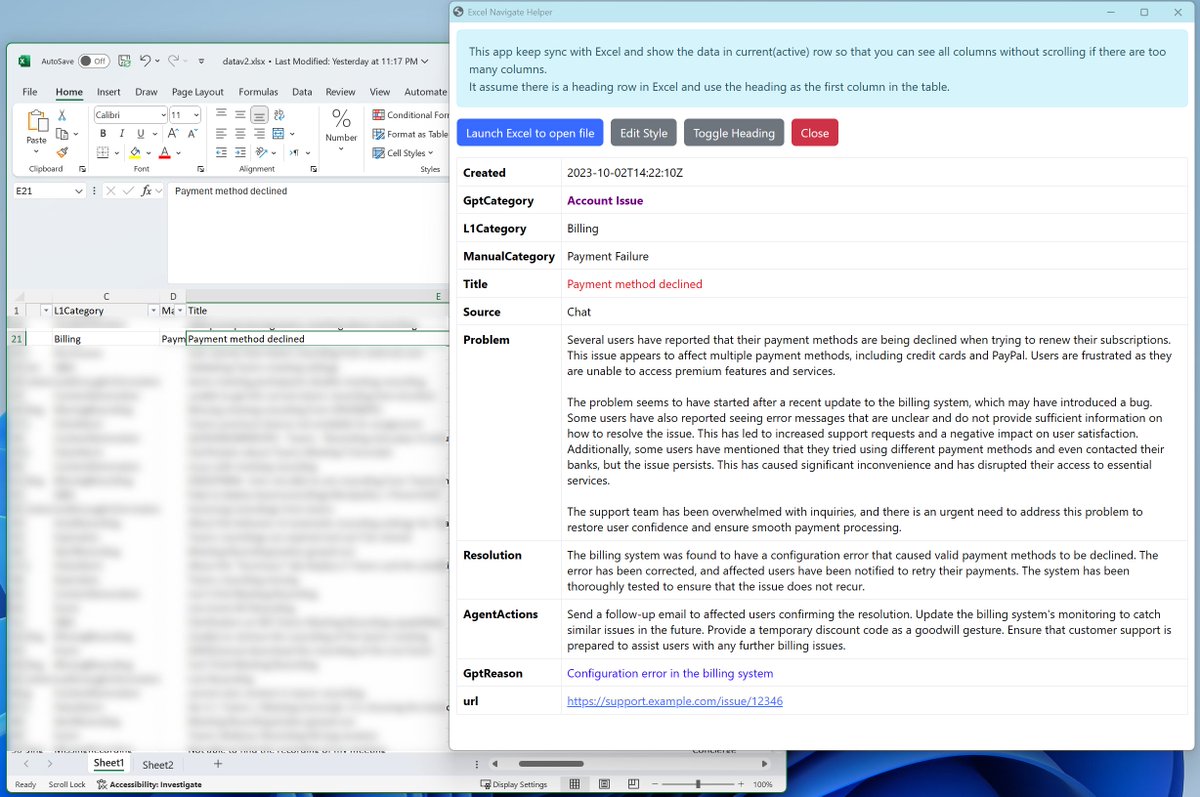Screen dimensions: 1200x797
Task: Click the Edit Style button
Action: 644,133
